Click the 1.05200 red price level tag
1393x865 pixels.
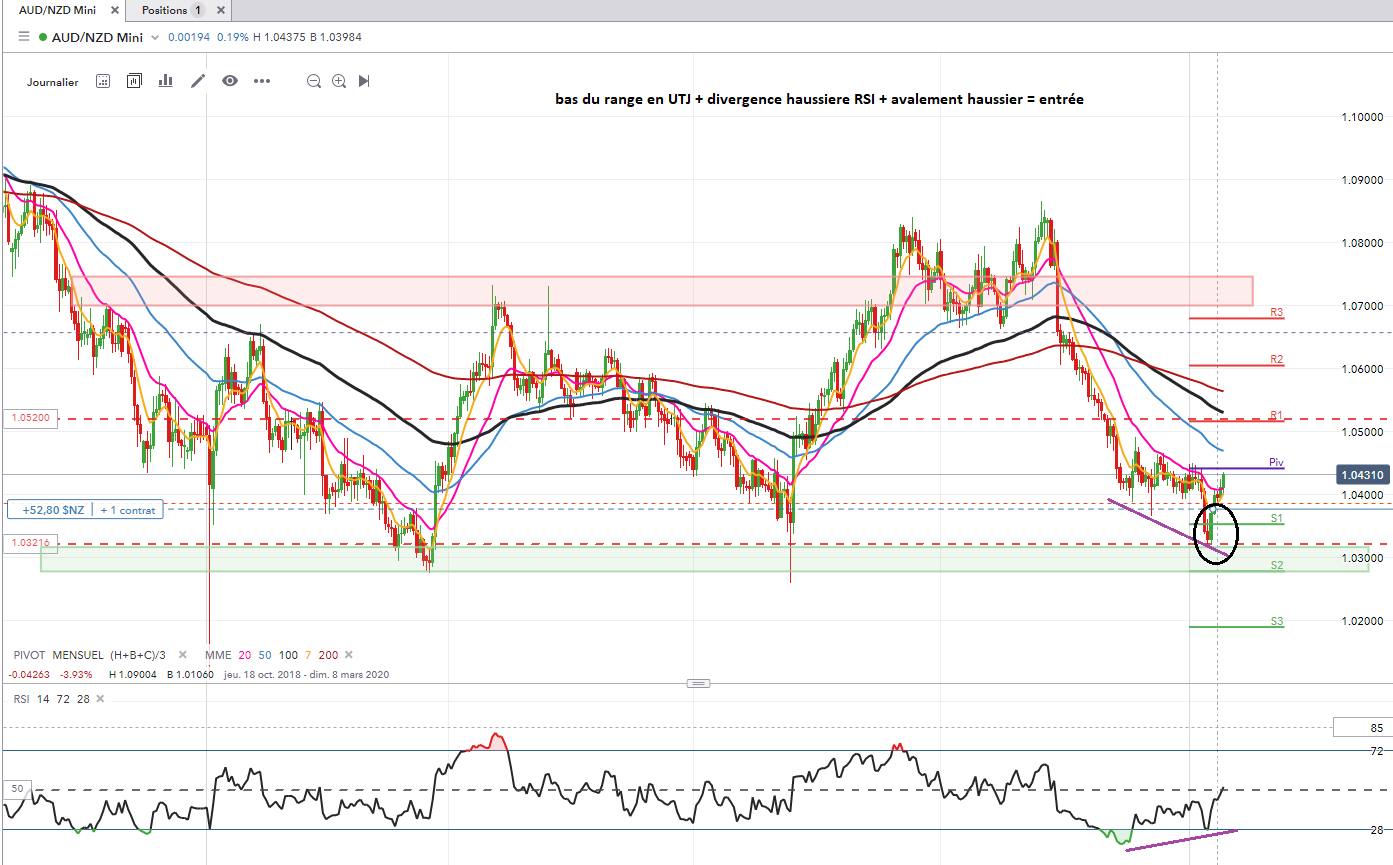[30, 419]
